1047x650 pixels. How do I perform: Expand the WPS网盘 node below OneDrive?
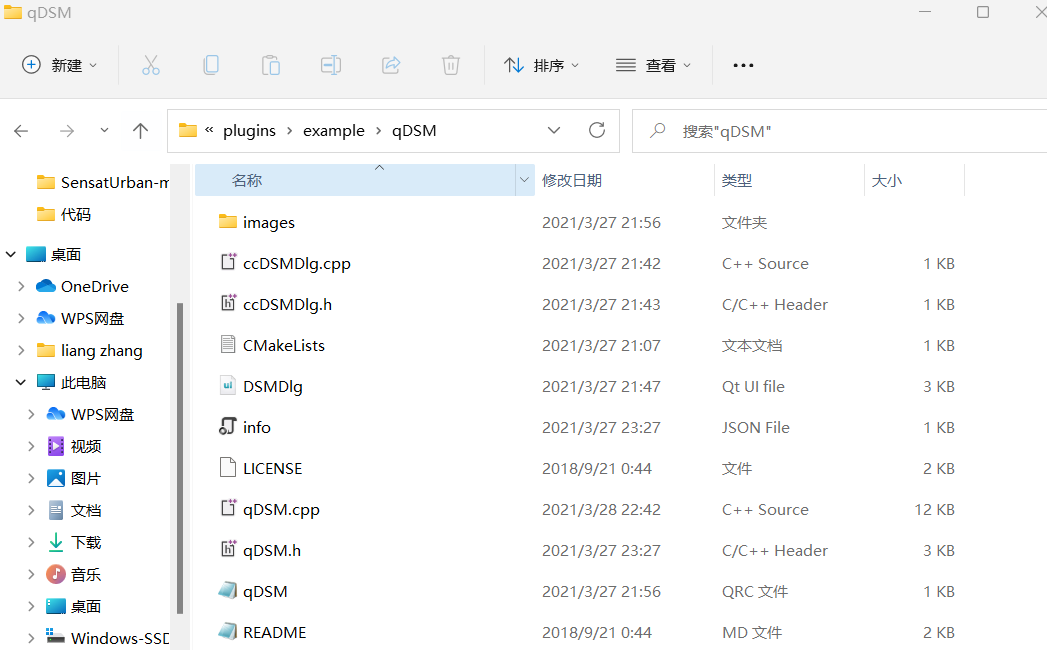[x=21, y=318]
